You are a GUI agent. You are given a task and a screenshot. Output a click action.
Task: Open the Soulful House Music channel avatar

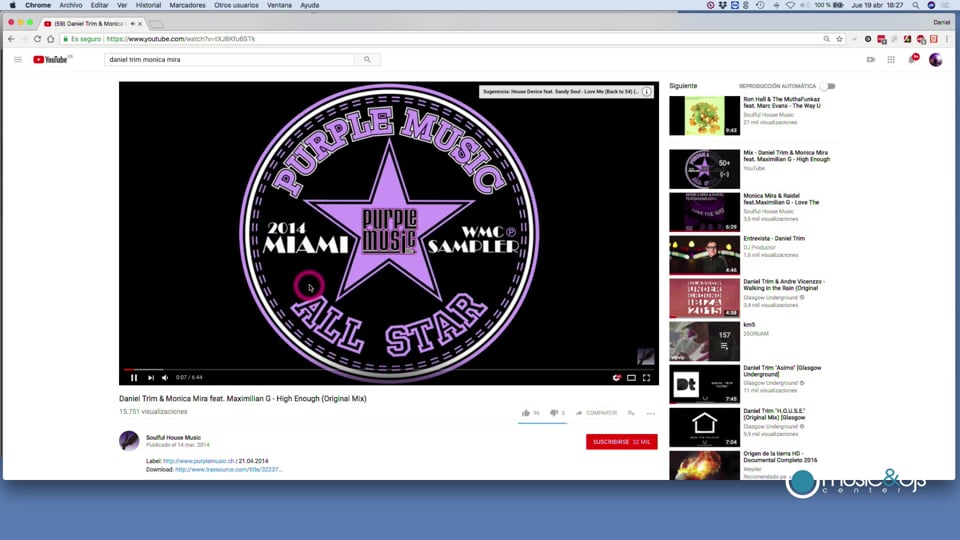coord(129,441)
